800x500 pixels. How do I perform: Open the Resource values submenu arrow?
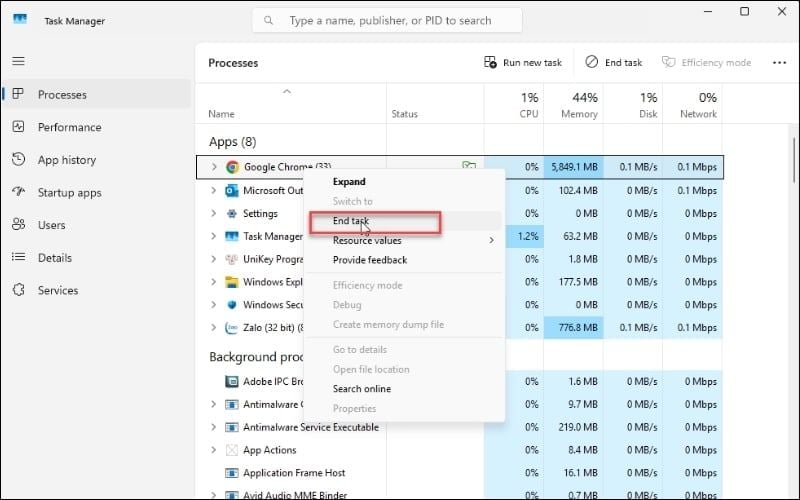(491, 240)
